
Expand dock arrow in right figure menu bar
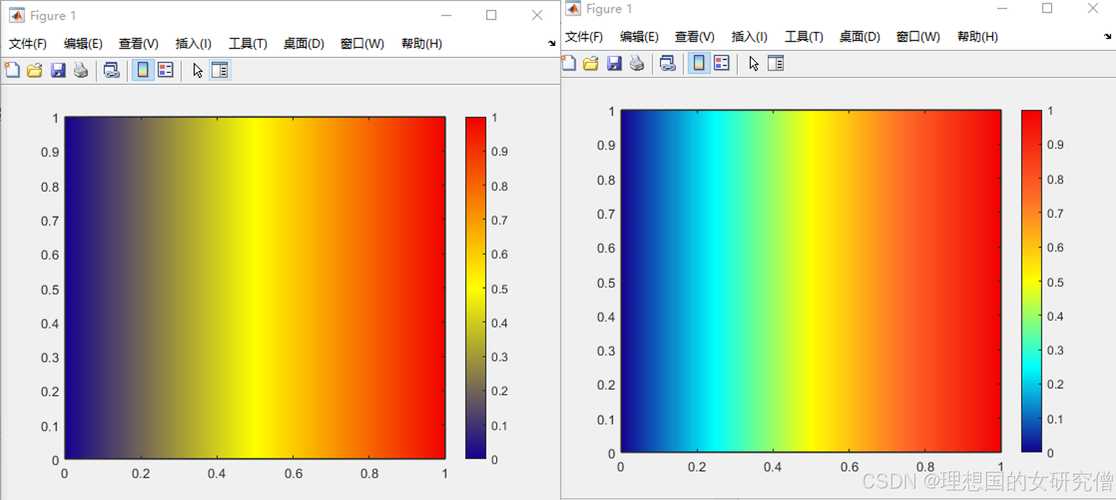tap(1107, 37)
